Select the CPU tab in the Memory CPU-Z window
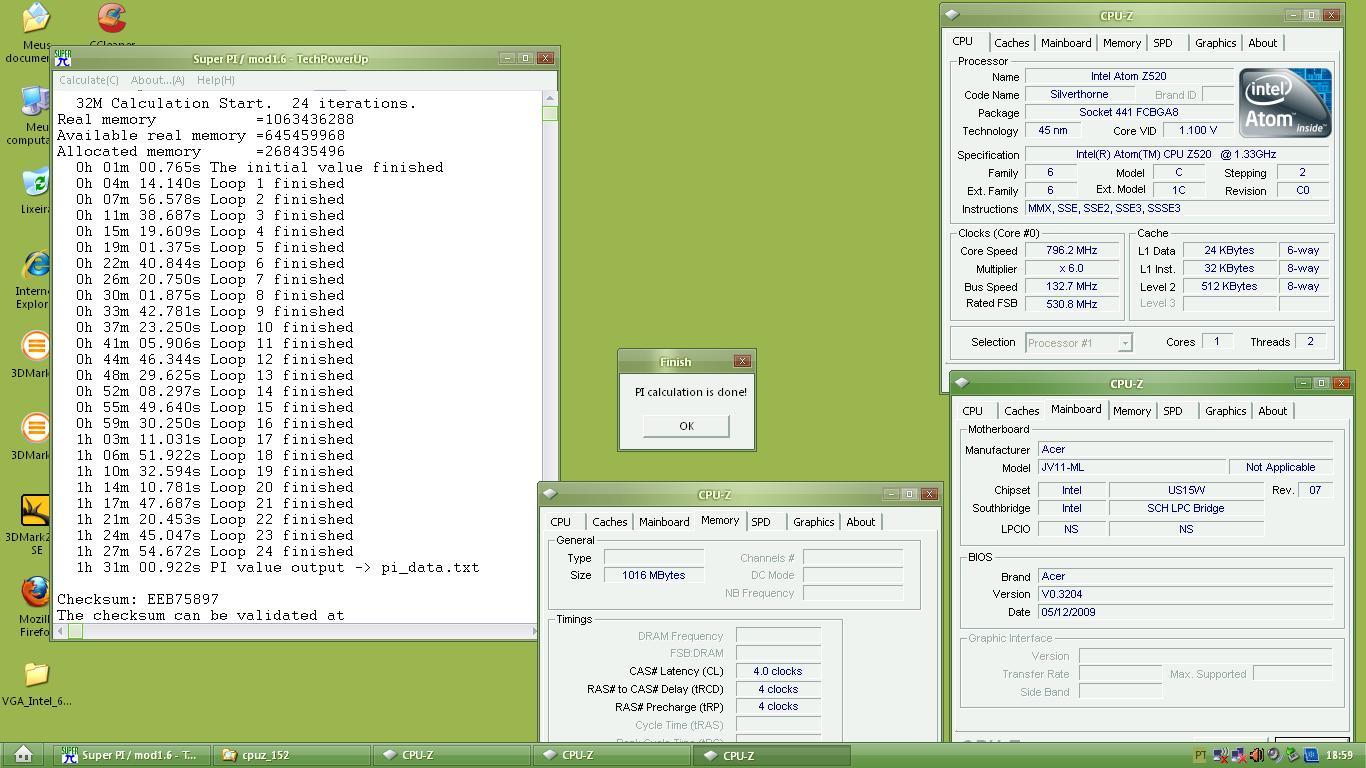Screen dimensions: 1366x768 (x=560, y=522)
